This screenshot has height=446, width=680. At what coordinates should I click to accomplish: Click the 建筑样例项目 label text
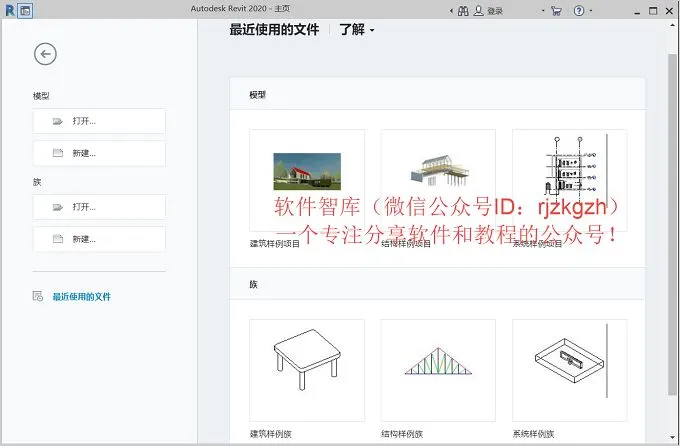click(275, 244)
